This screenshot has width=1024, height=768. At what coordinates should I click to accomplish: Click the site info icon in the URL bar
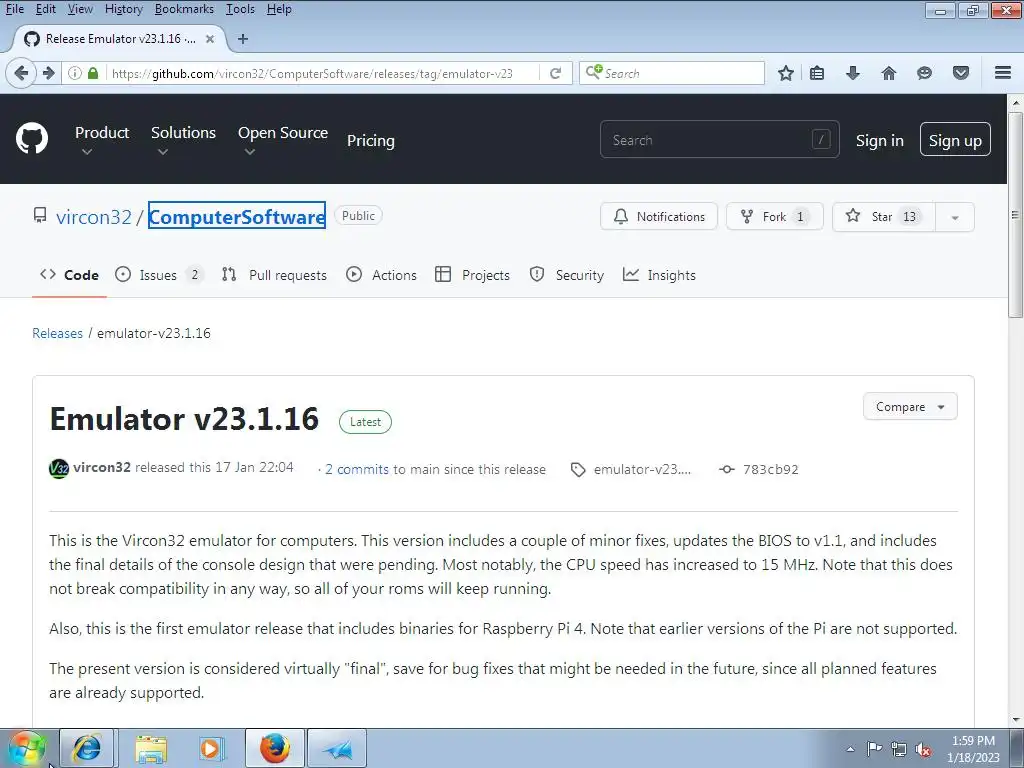point(75,73)
